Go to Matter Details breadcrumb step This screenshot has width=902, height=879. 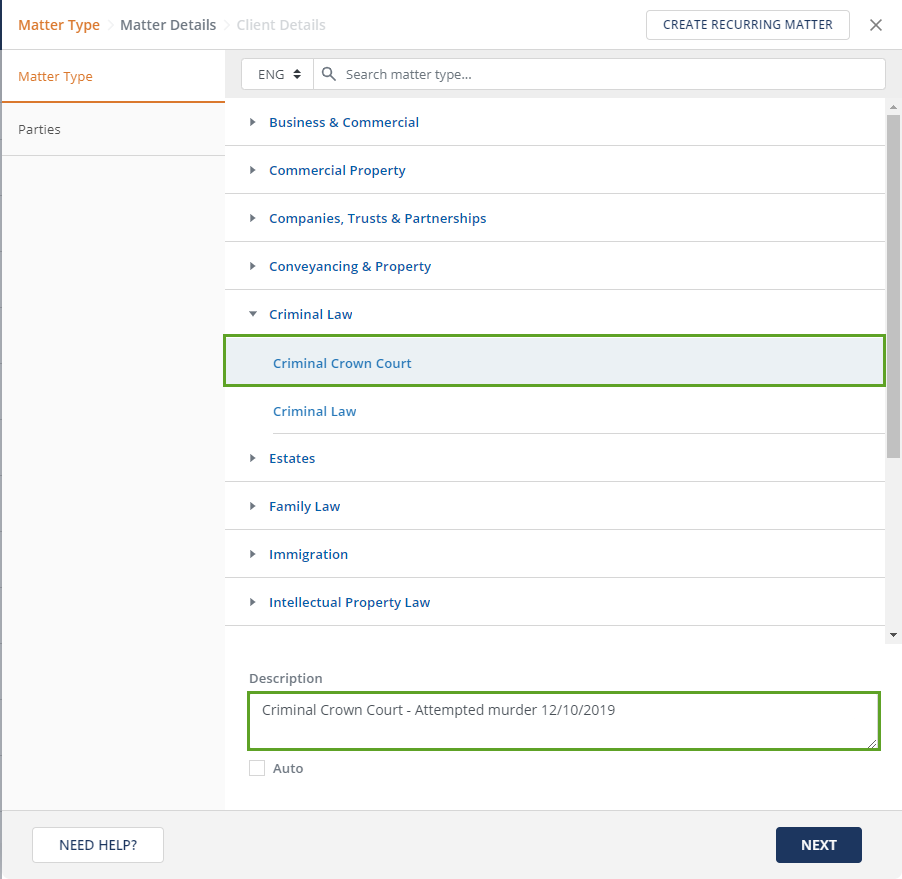click(x=168, y=25)
